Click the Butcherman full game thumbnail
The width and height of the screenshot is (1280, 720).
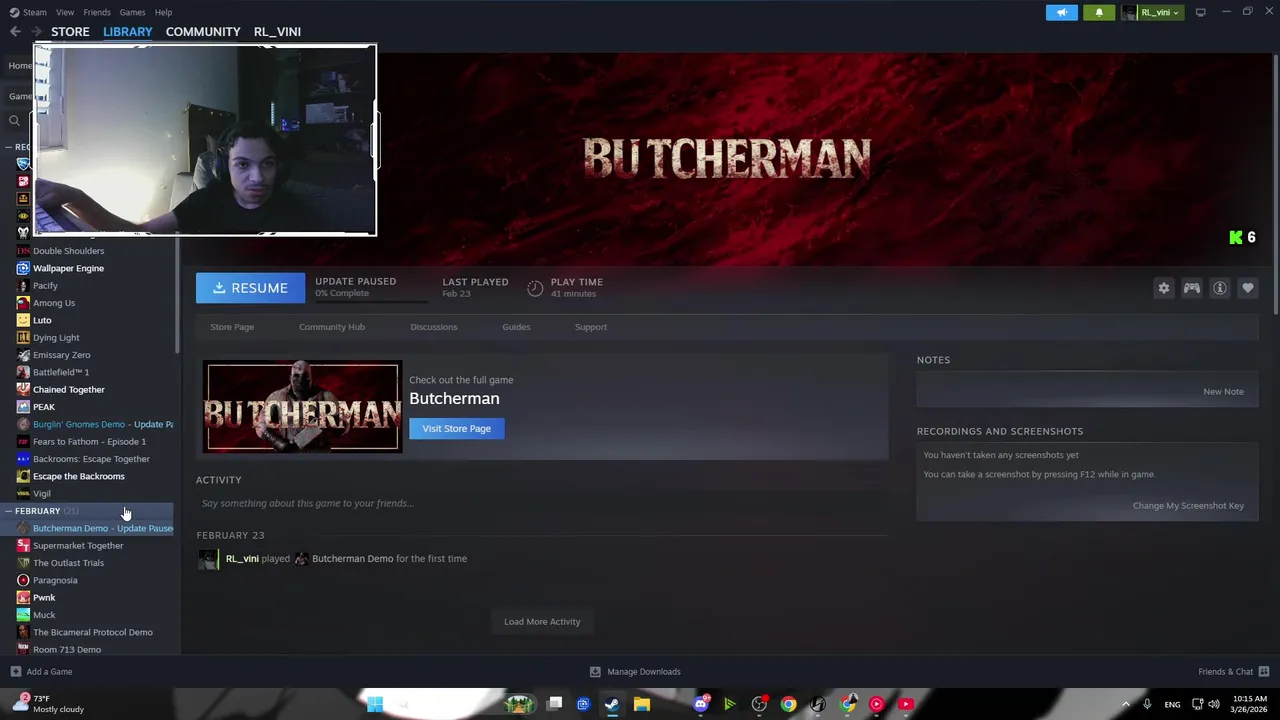[x=303, y=407]
